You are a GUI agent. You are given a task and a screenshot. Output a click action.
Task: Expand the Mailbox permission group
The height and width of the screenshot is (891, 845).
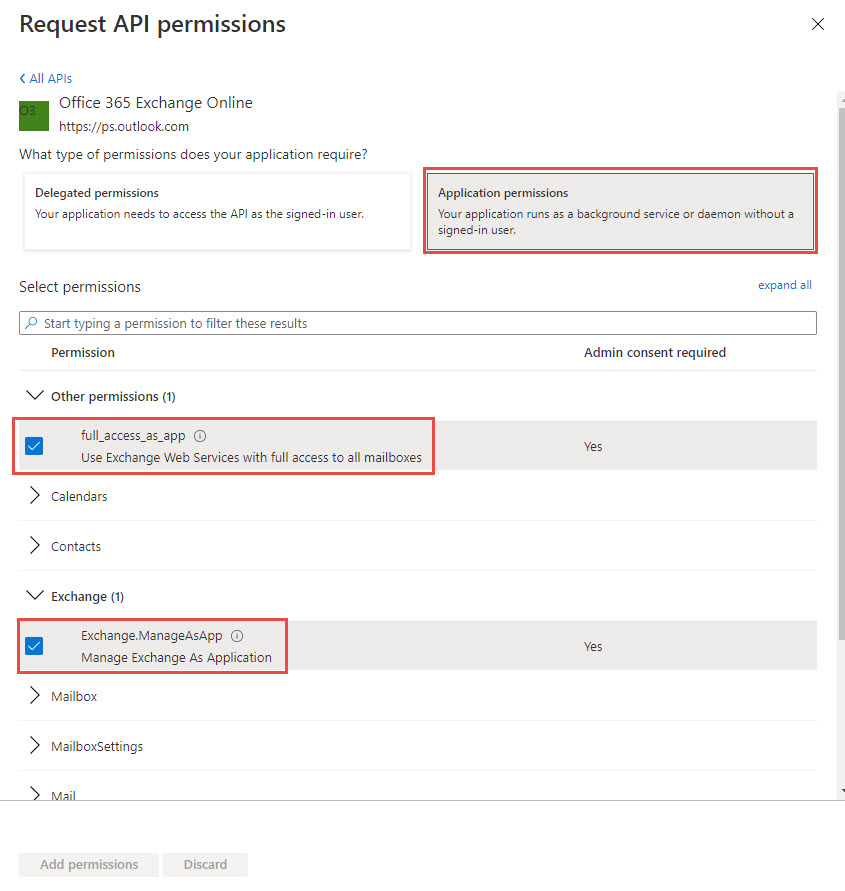pyautogui.click(x=35, y=696)
